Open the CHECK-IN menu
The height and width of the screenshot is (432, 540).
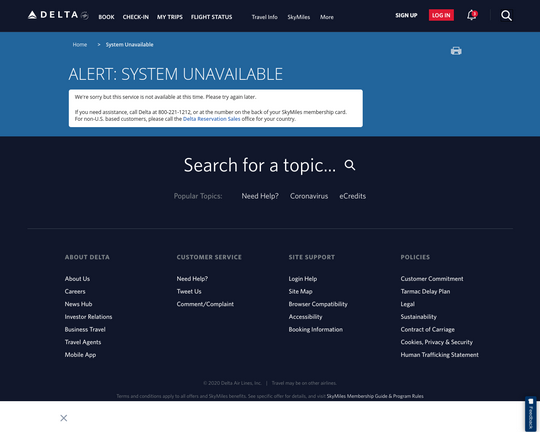click(x=136, y=17)
